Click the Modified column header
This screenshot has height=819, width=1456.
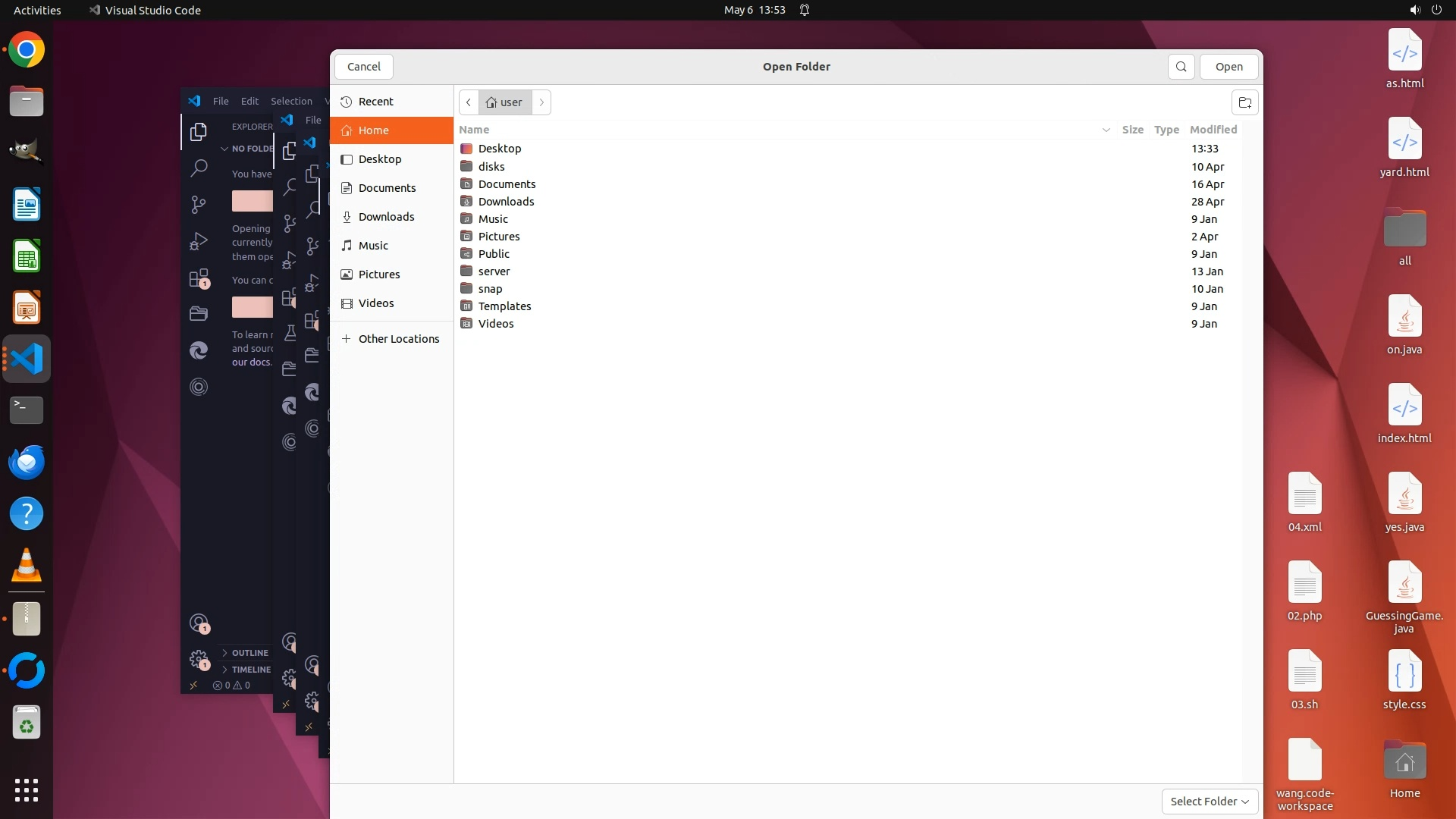pos(1213,130)
